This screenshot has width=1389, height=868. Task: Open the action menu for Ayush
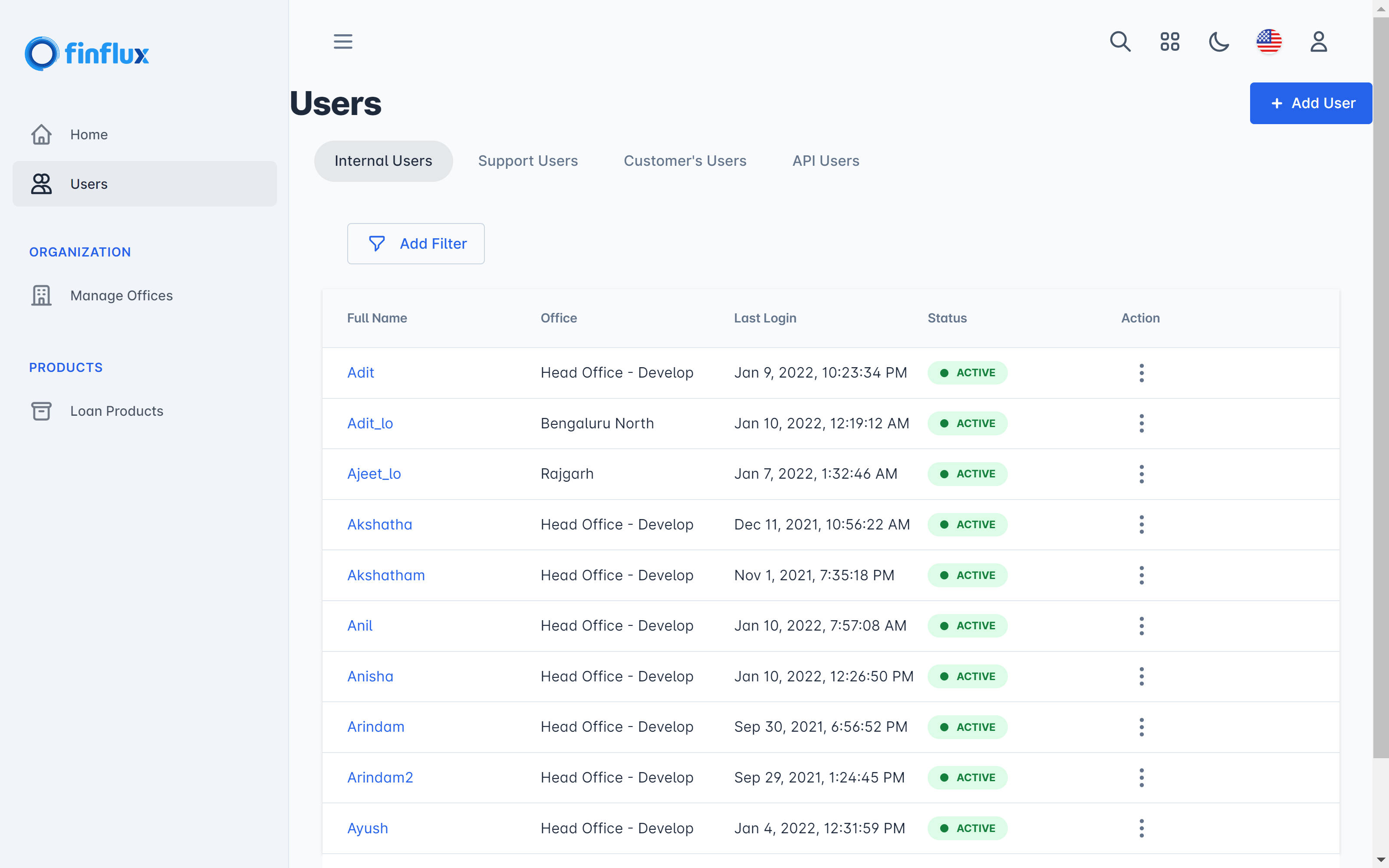(1142, 829)
